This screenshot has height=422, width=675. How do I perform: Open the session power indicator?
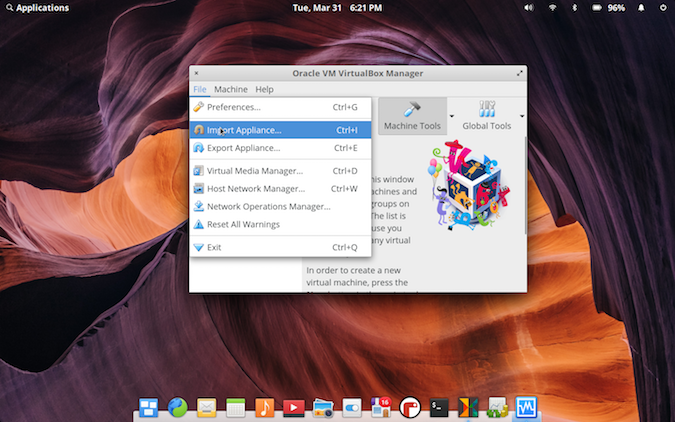(x=663, y=8)
